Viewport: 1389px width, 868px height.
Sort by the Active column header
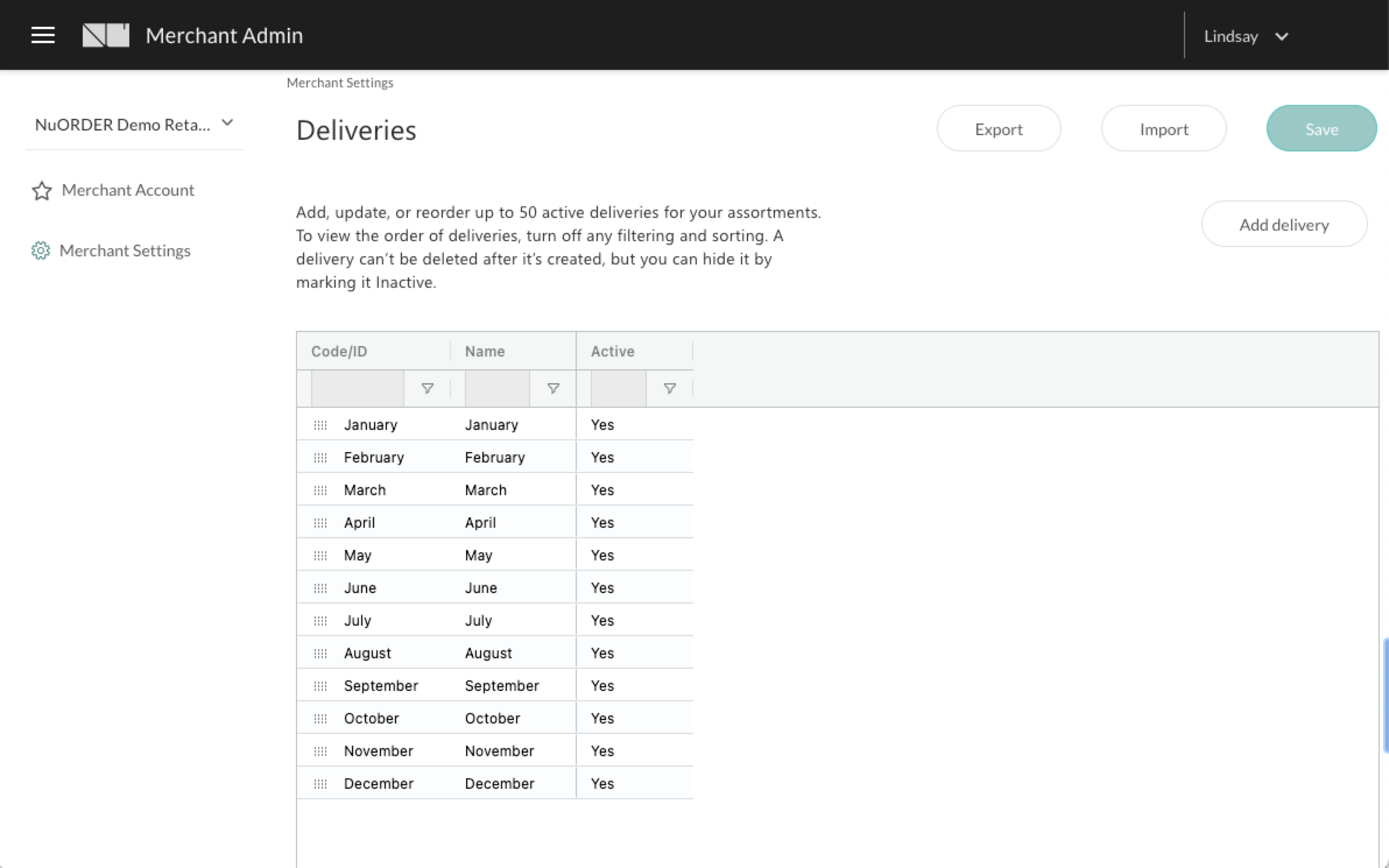pyautogui.click(x=612, y=351)
